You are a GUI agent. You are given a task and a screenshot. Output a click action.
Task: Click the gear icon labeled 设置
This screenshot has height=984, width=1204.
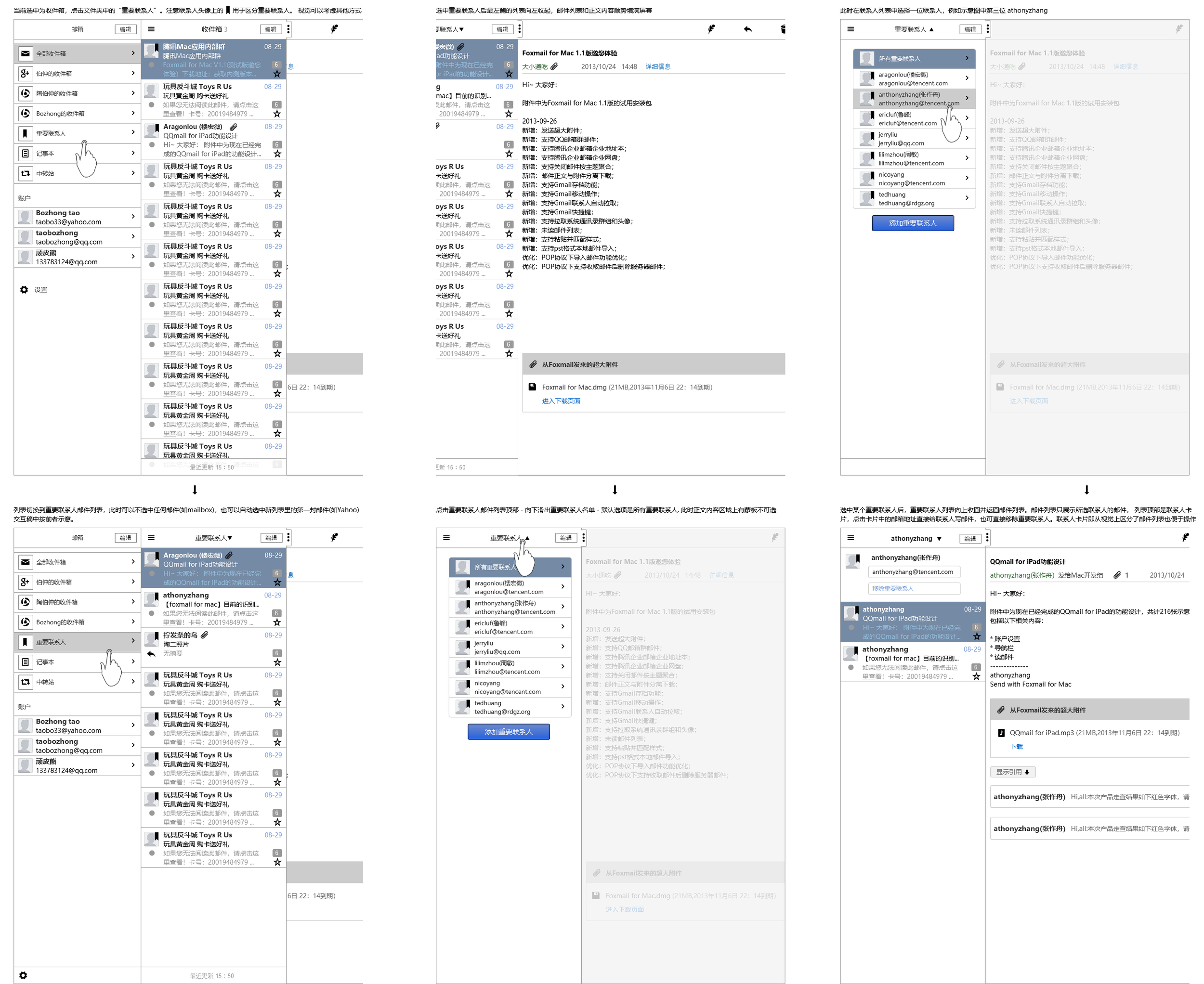24,290
